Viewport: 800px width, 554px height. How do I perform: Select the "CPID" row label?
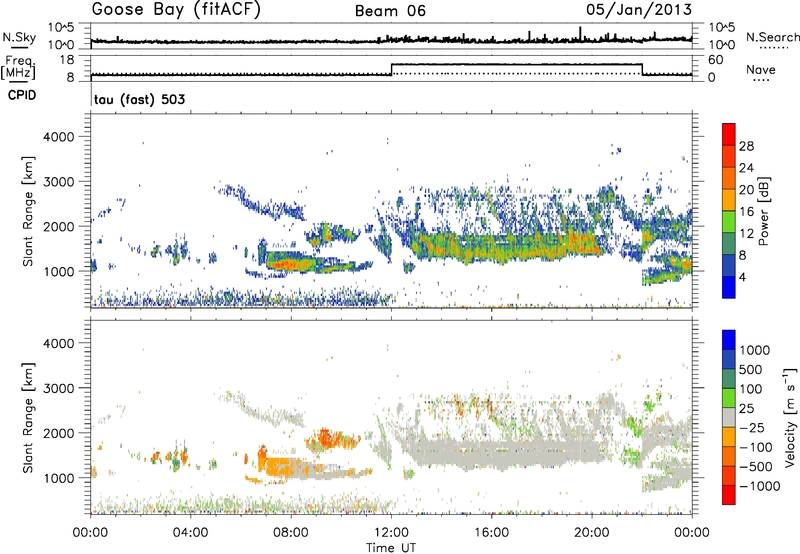point(22,95)
